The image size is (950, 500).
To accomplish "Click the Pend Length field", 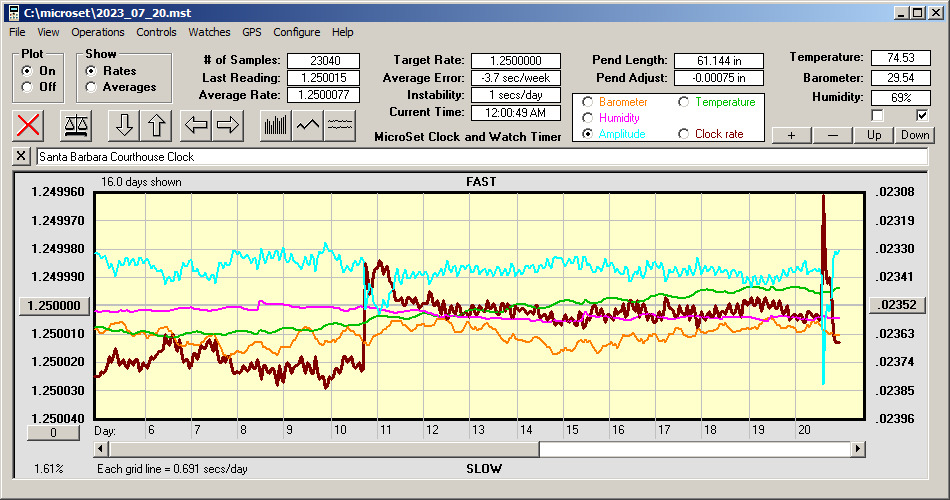I will tap(719, 61).
